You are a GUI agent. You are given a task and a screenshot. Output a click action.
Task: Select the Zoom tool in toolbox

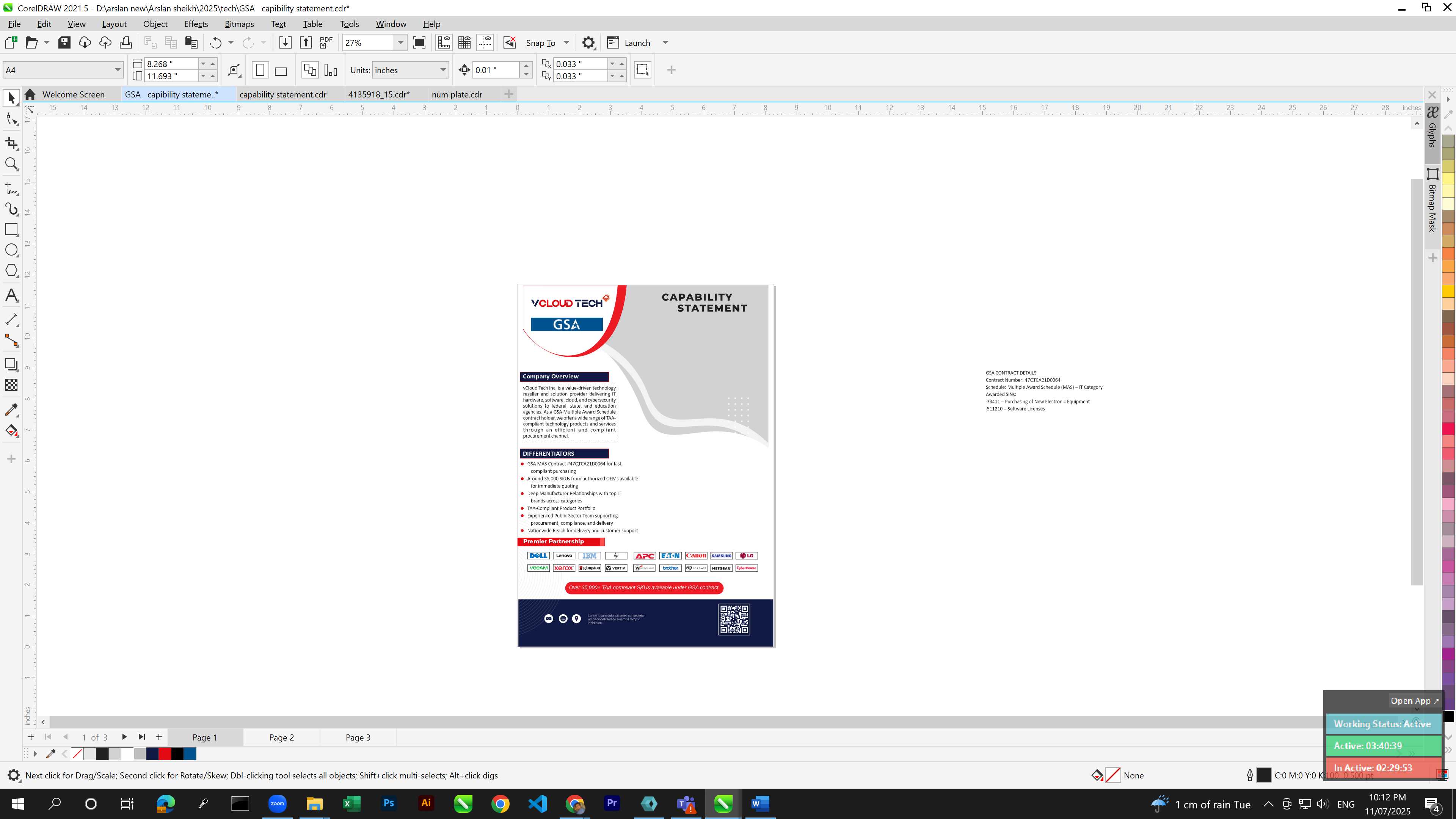(x=11, y=164)
